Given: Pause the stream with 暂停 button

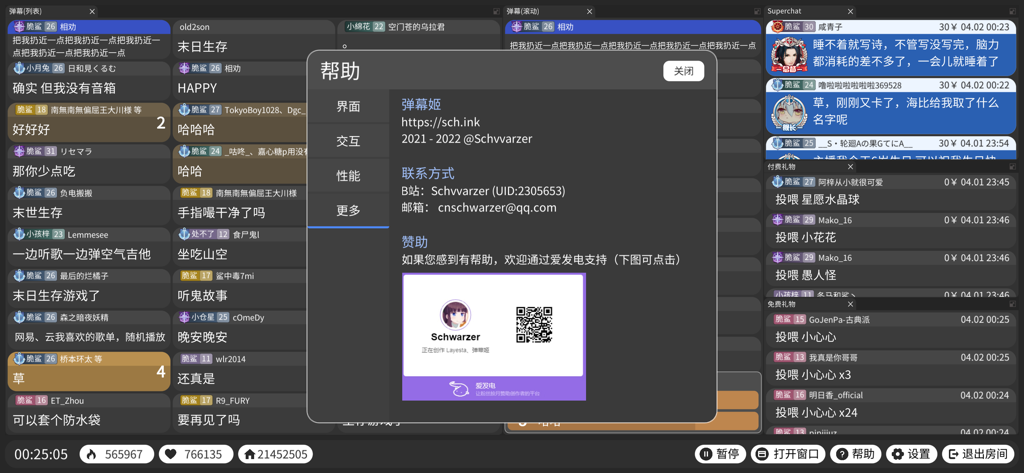Looking at the screenshot, I should (x=720, y=454).
